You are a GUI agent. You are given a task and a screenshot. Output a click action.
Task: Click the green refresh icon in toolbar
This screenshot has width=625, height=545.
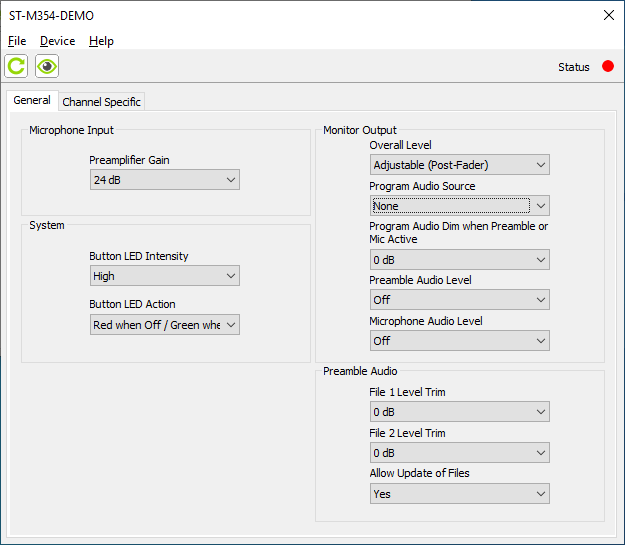16,66
